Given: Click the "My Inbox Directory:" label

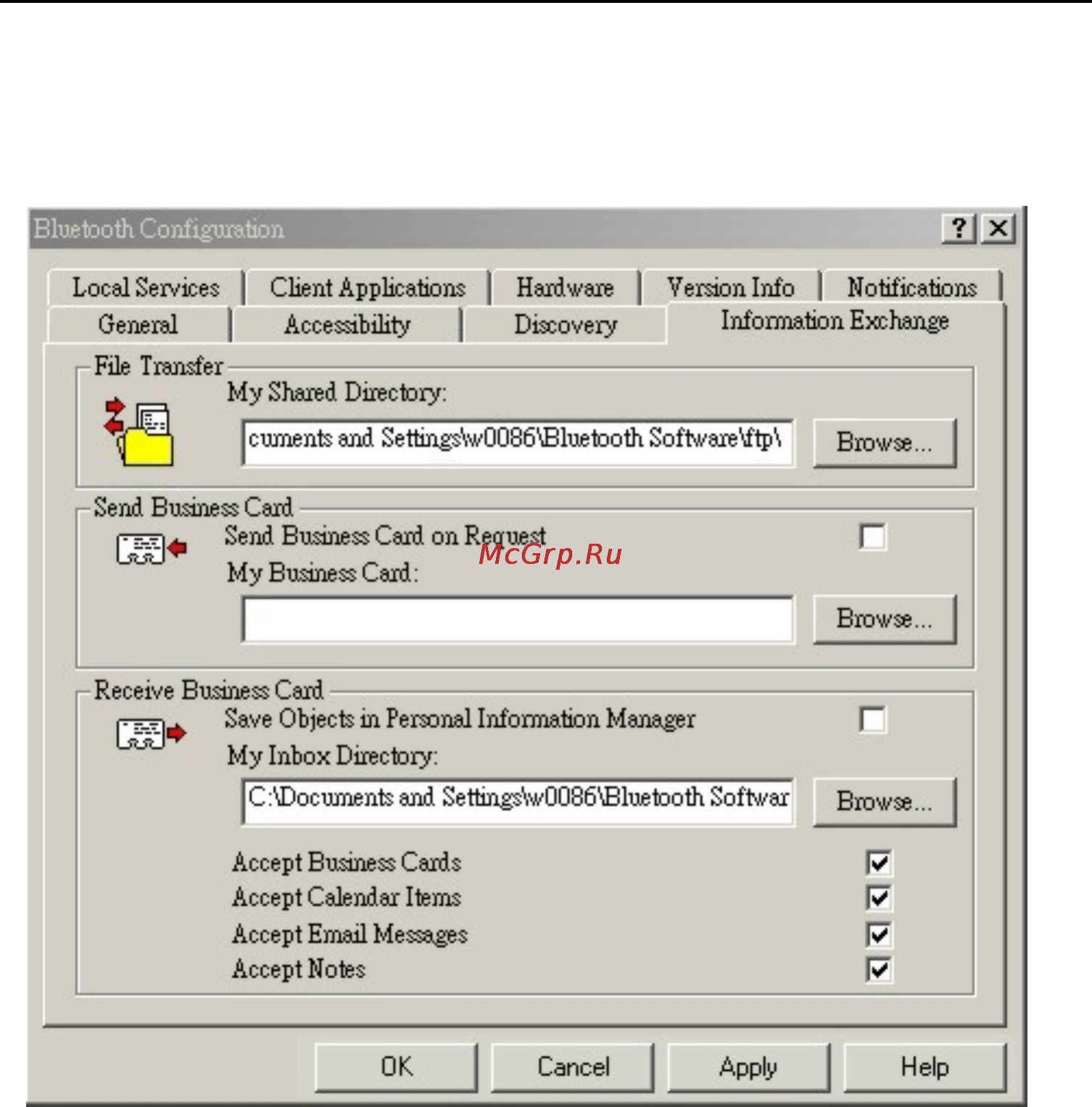Looking at the screenshot, I should 333,756.
